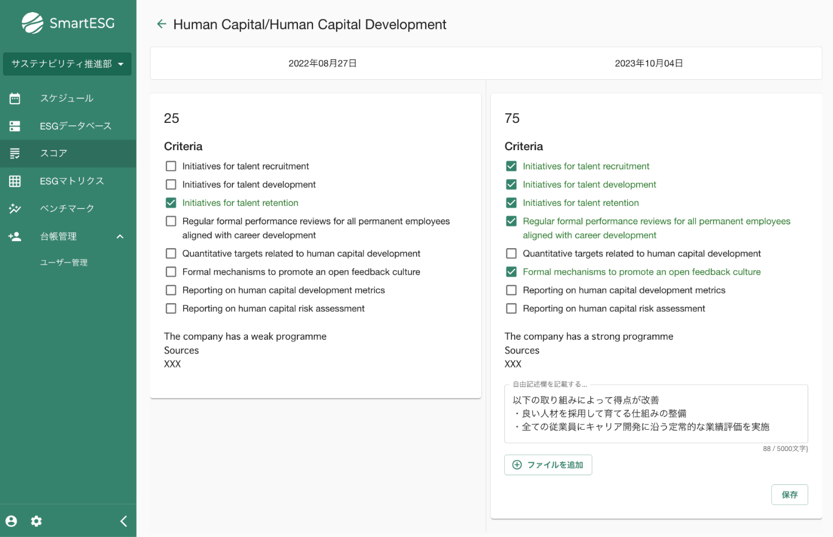This screenshot has width=833, height=537.
Task: Open the account profile icon
Action: coord(11,521)
